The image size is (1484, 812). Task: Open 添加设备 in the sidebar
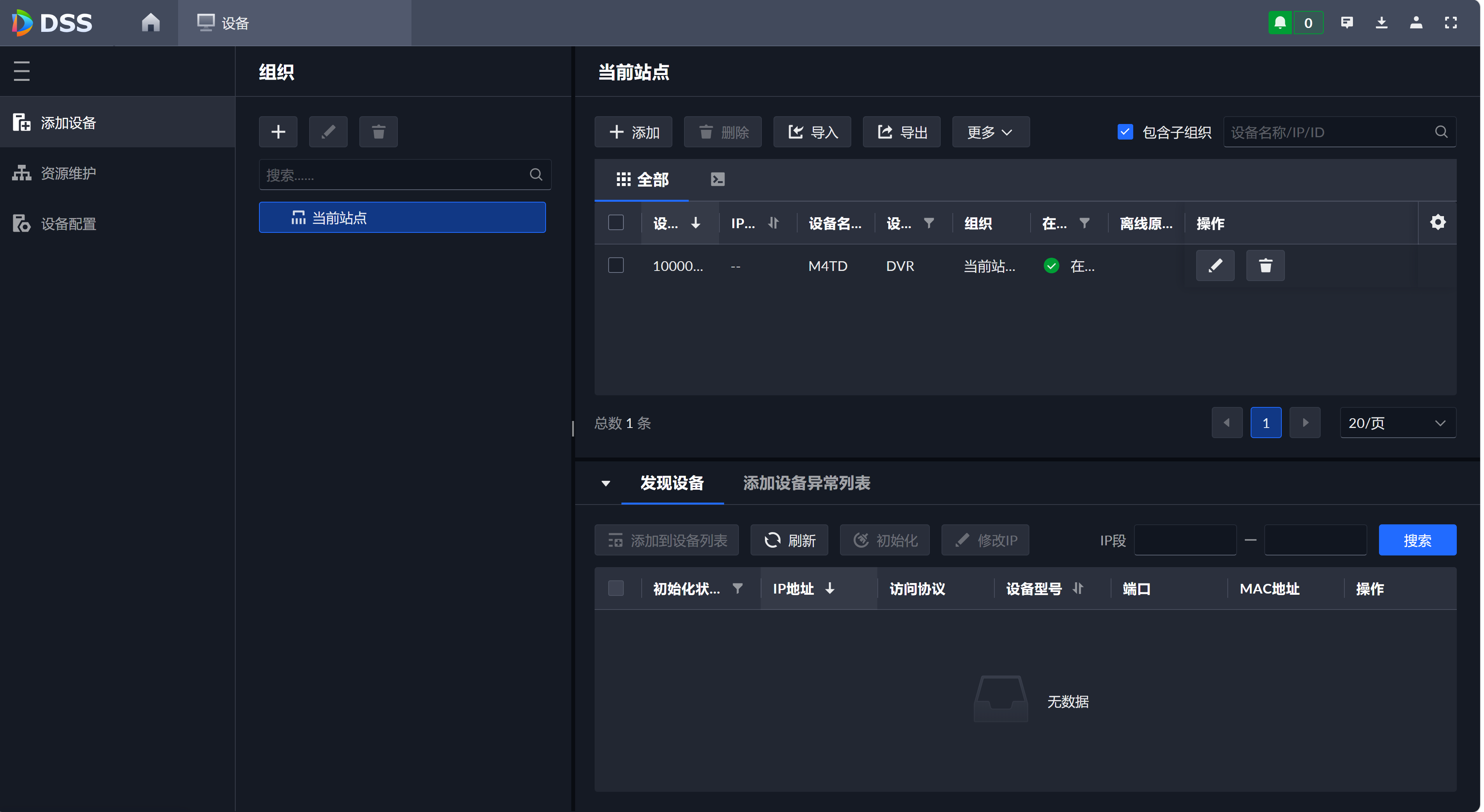pyautogui.click(x=117, y=122)
